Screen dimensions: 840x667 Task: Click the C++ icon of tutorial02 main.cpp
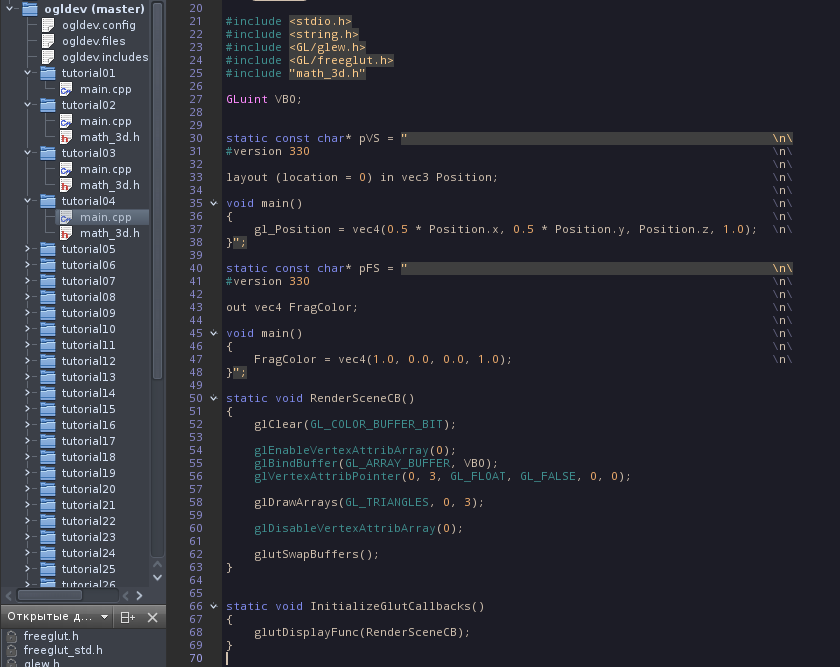(x=66, y=121)
